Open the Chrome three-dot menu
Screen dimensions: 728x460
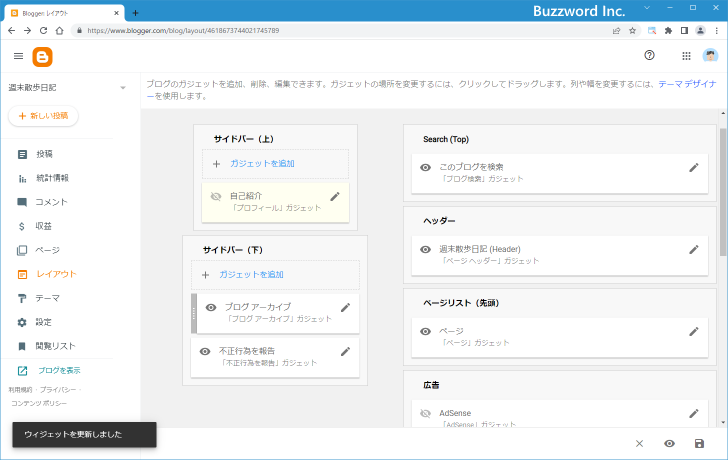point(717,31)
